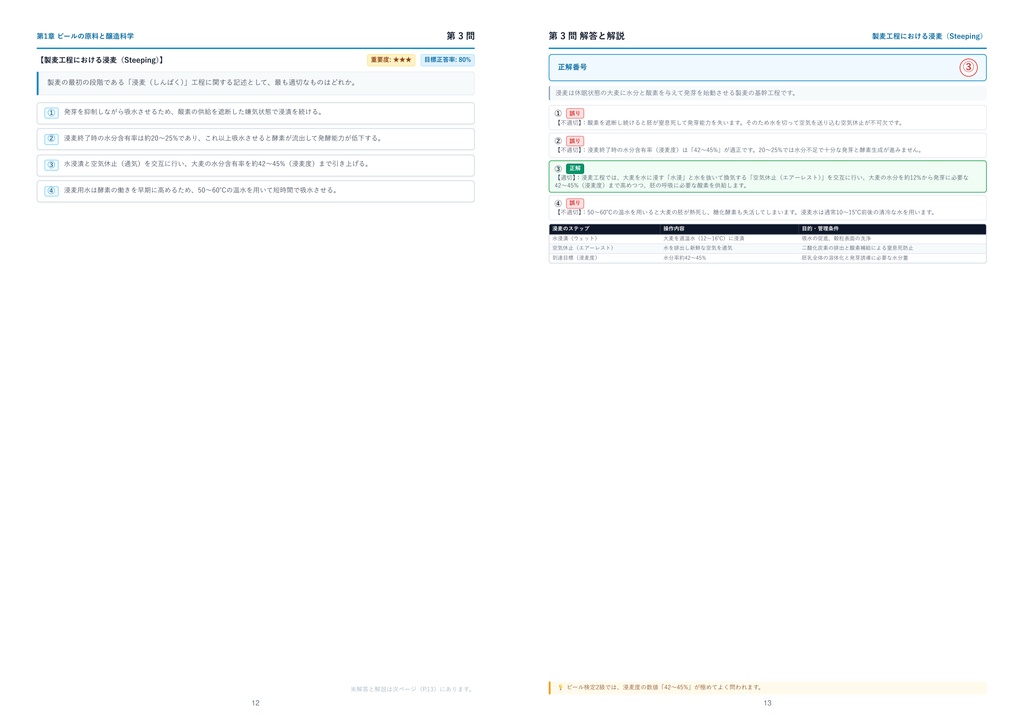Click the lightbulb tip icon on page 13

tap(560, 687)
